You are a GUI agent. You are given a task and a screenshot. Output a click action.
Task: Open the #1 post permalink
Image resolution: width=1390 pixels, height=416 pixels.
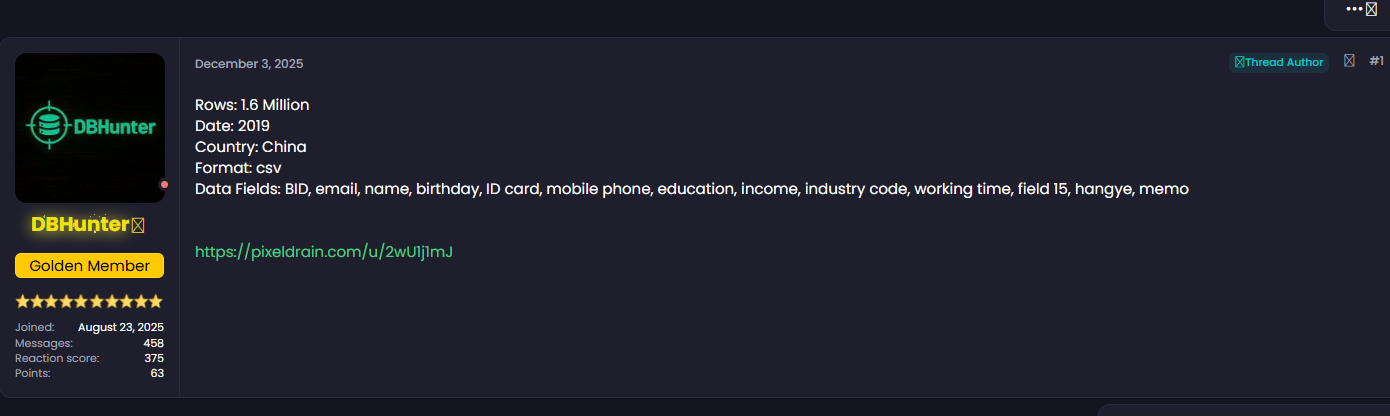1376,61
